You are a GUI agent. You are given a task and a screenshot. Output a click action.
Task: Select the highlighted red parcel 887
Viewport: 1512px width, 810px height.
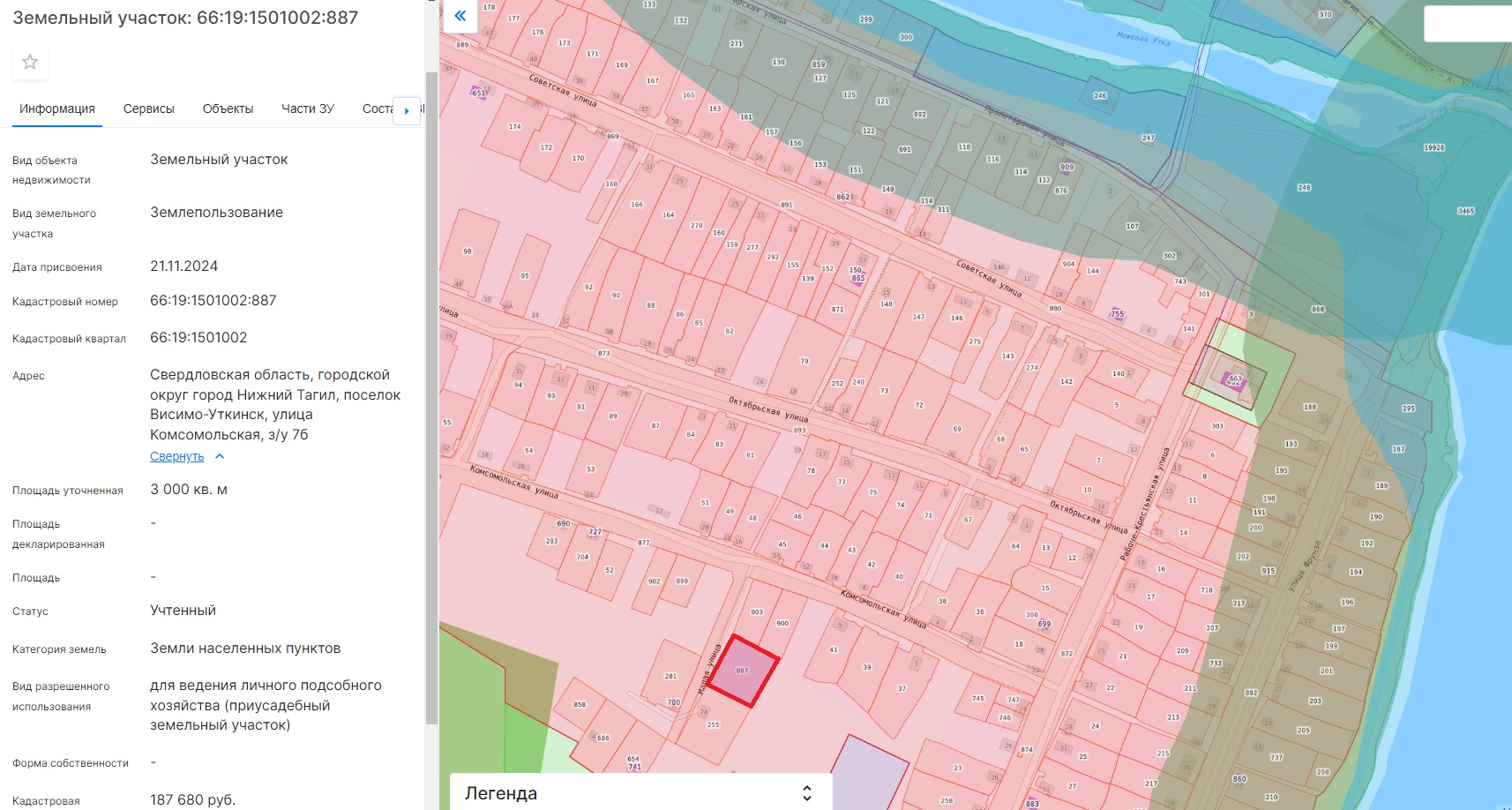tap(742, 671)
